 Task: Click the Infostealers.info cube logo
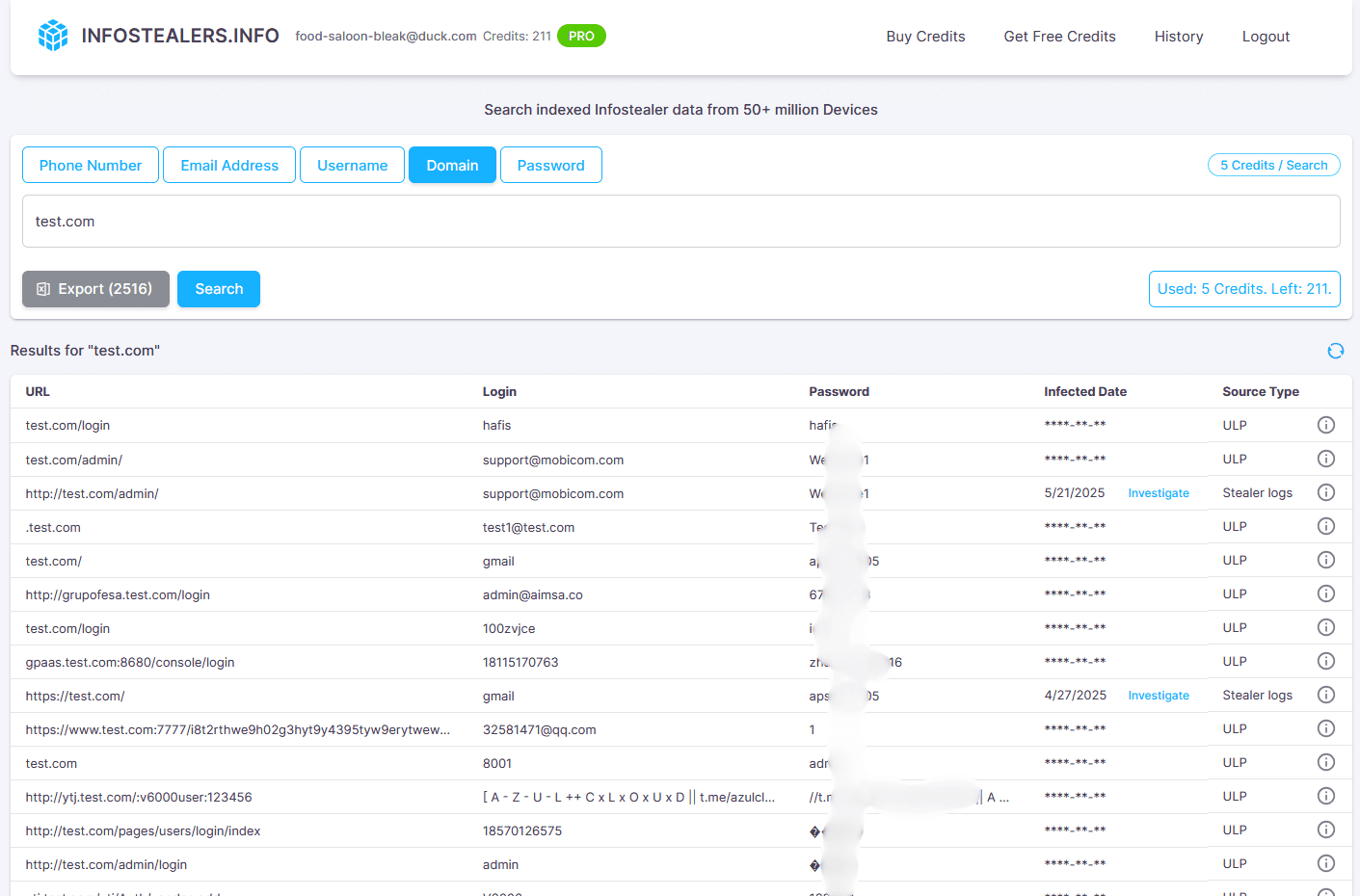coord(53,36)
